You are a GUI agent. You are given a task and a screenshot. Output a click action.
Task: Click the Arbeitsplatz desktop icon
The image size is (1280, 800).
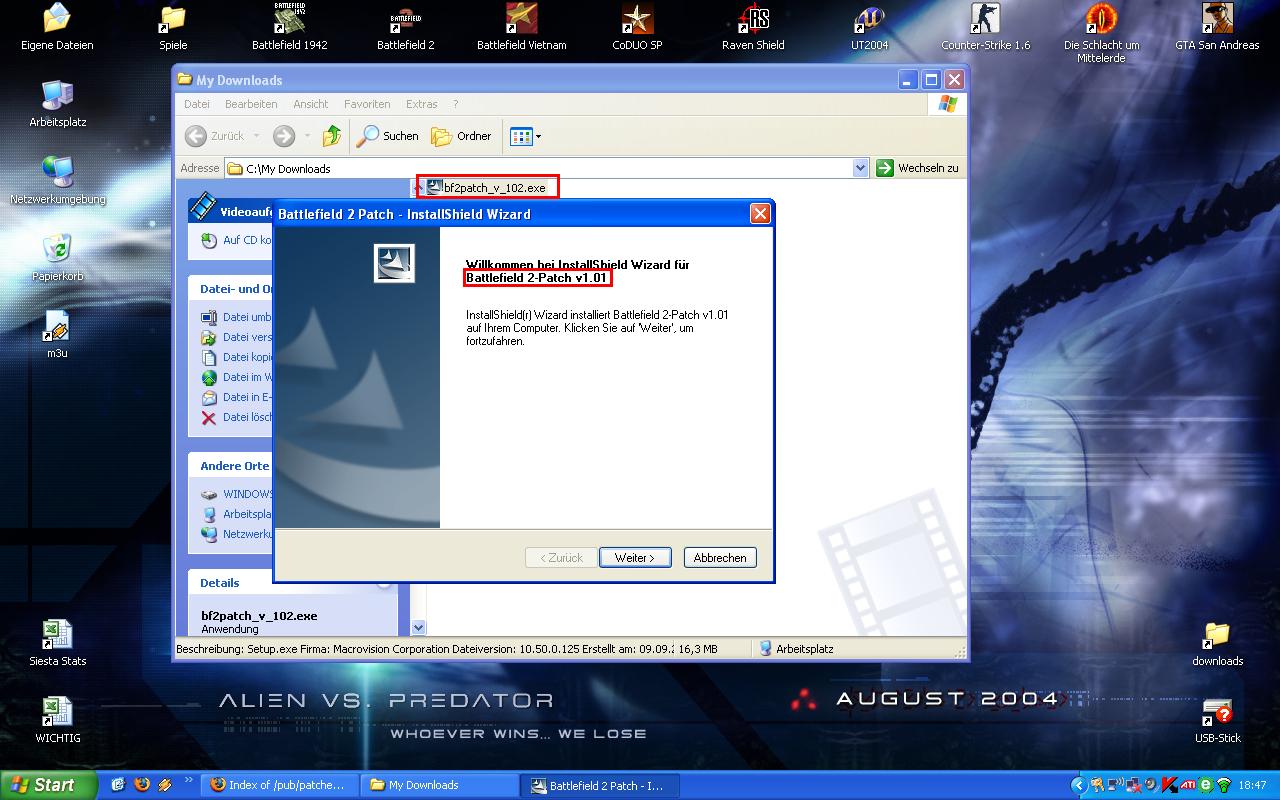click(x=57, y=104)
